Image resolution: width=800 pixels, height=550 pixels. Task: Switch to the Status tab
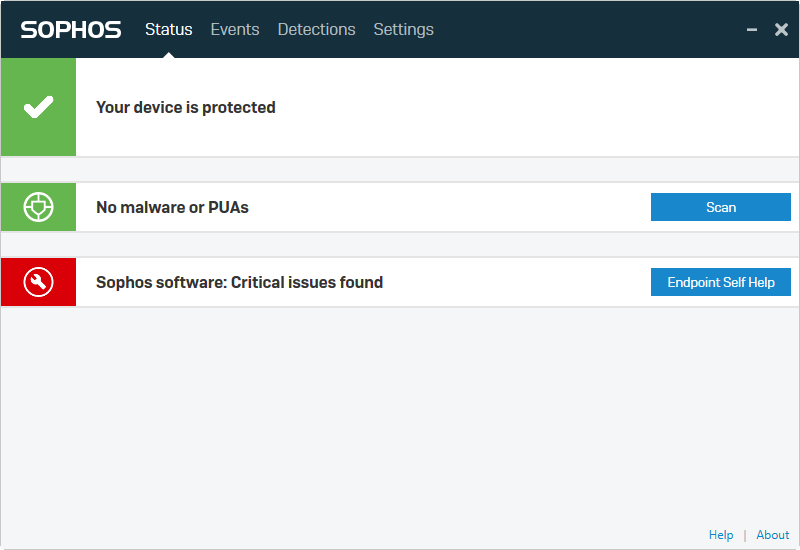click(x=168, y=29)
